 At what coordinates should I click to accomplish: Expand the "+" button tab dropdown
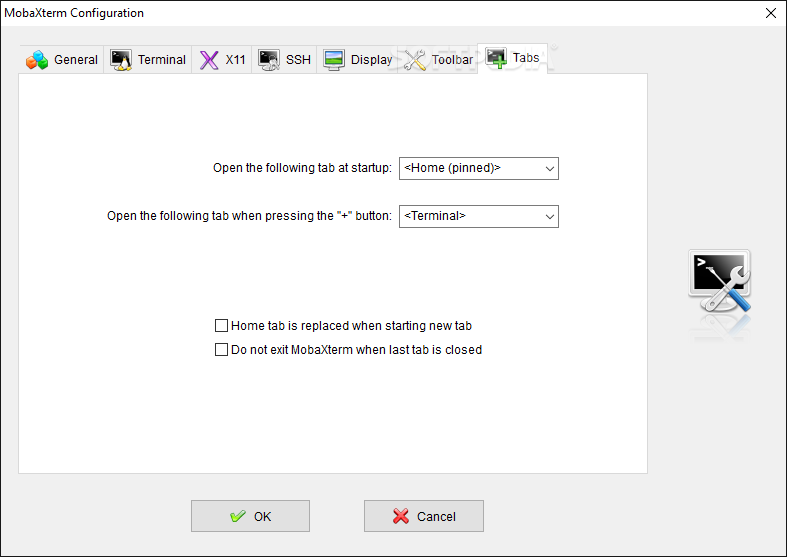[x=479, y=216]
